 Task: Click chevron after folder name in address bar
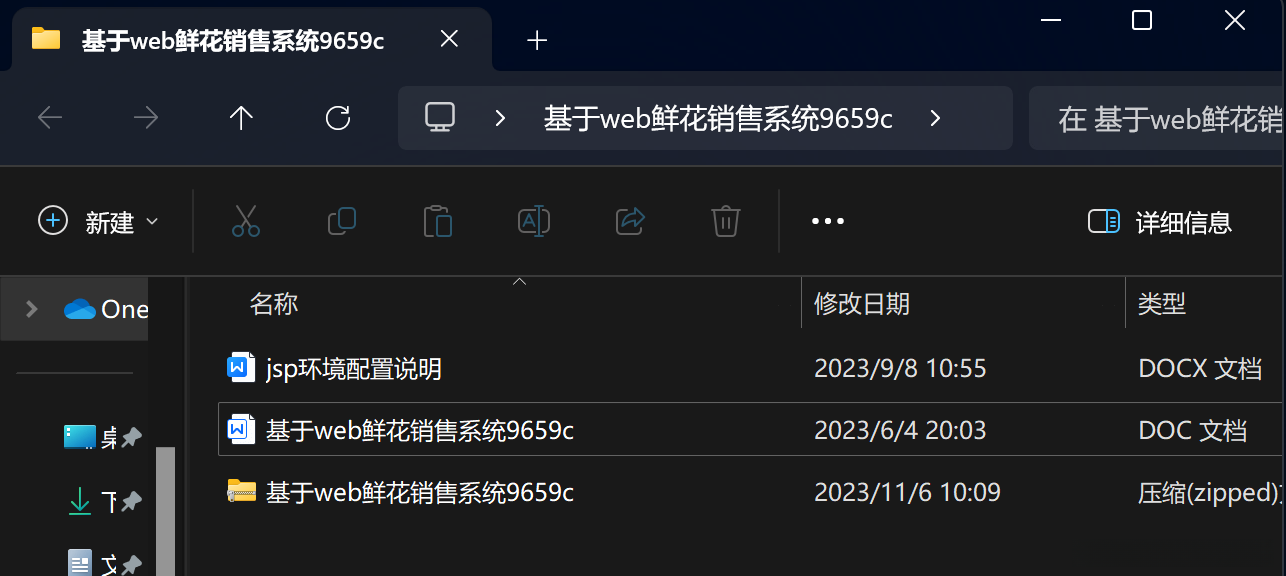(935, 118)
